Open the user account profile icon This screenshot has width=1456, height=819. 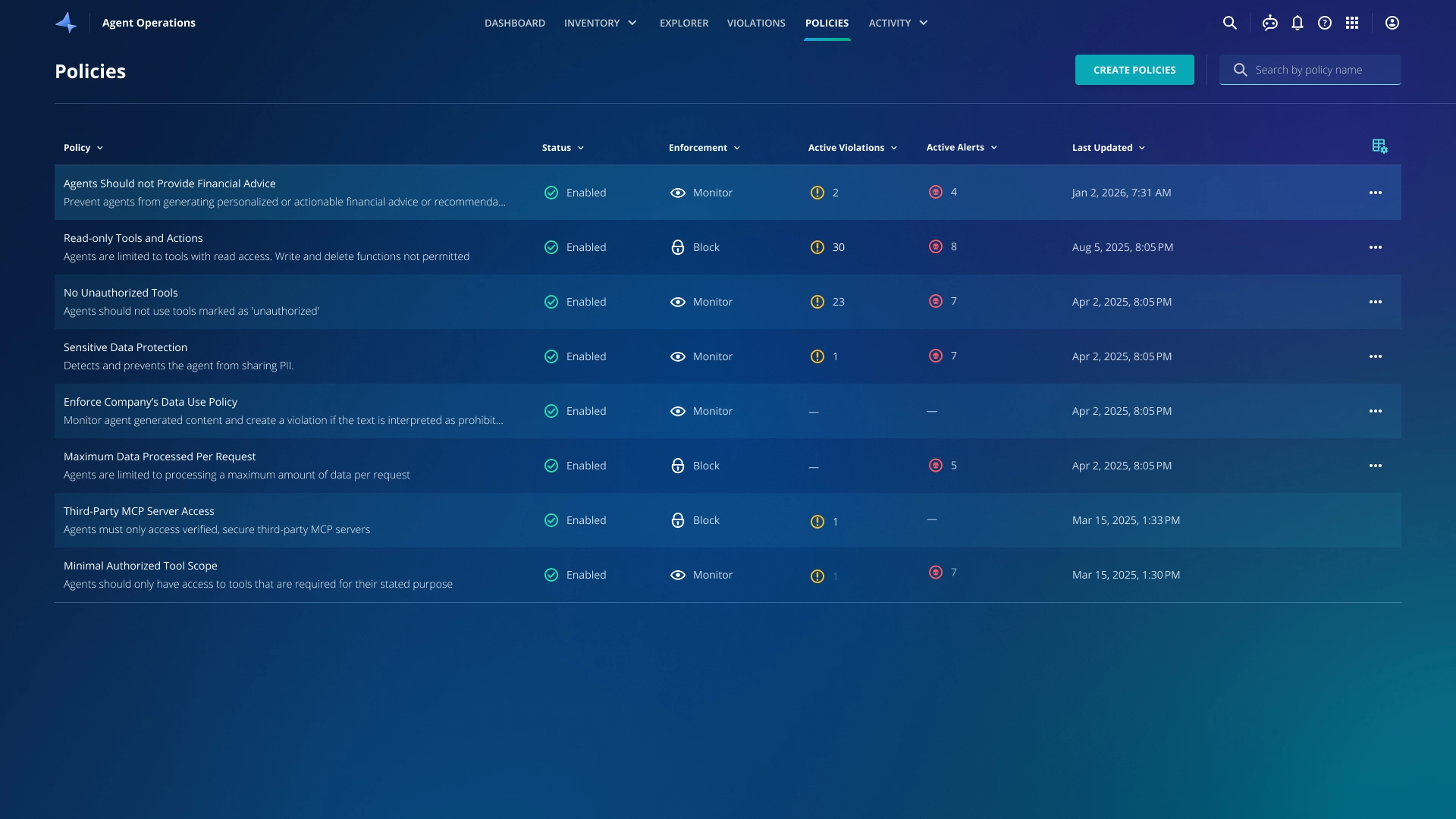[1392, 23]
